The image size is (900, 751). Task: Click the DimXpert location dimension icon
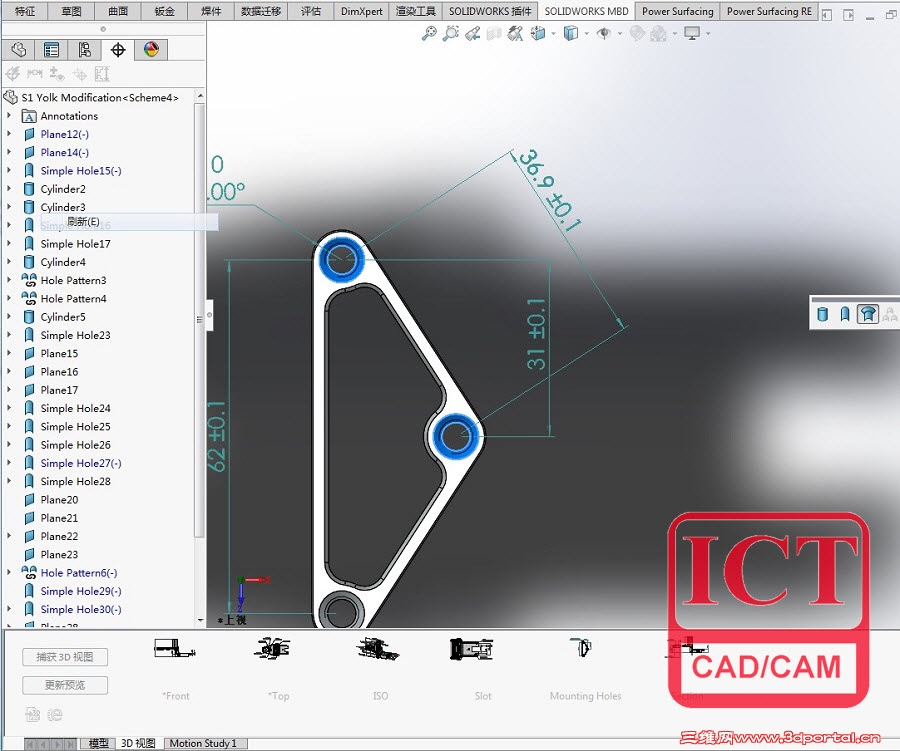[x=34, y=73]
